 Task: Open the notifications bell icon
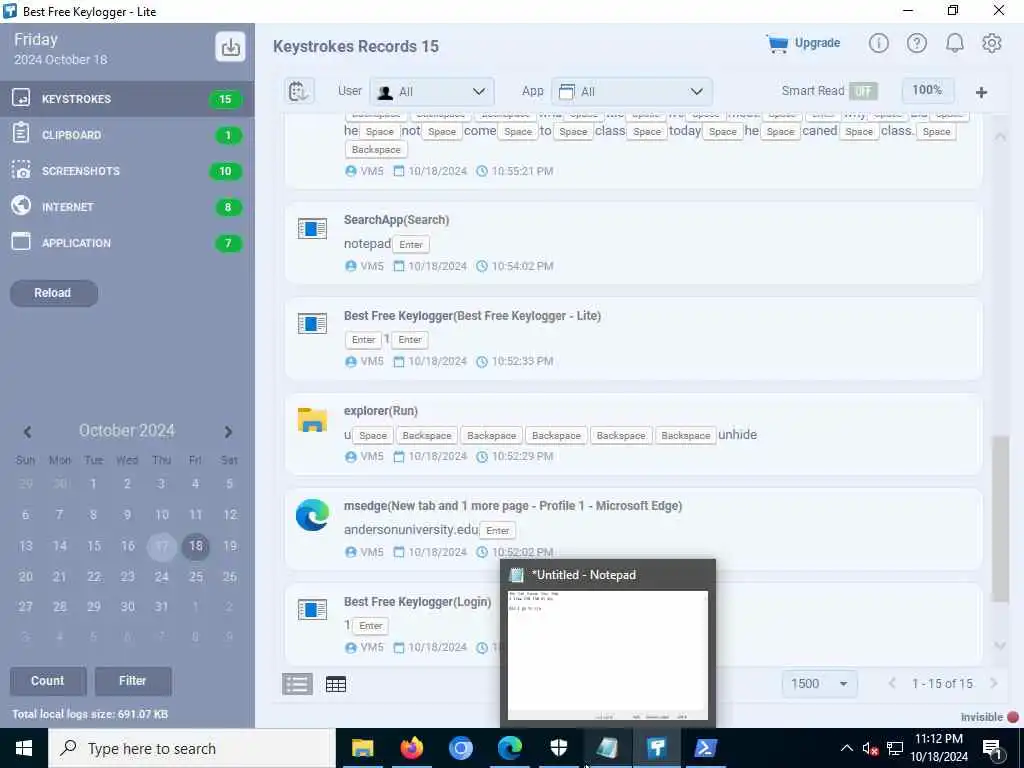(955, 43)
